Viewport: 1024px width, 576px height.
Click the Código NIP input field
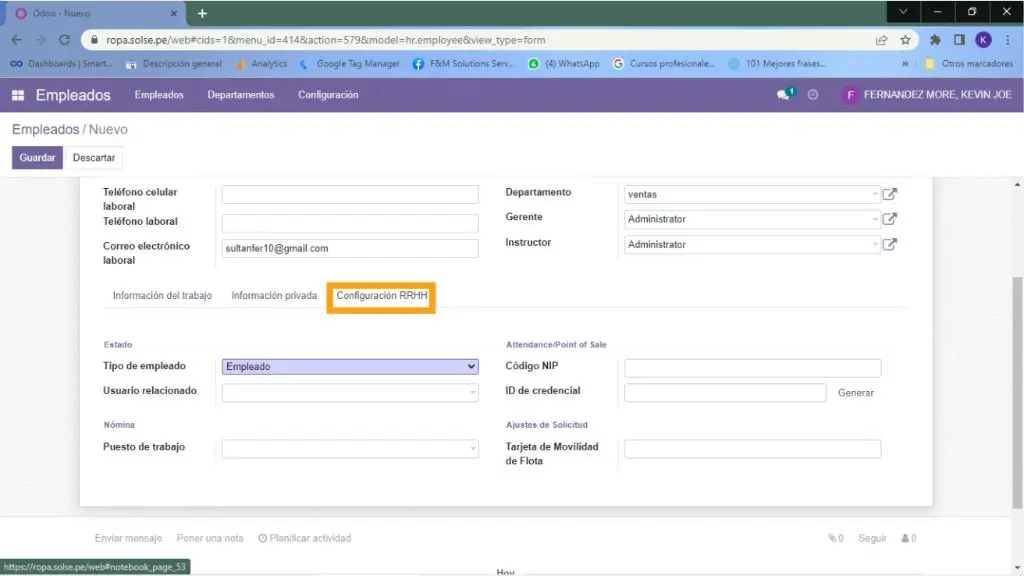(x=752, y=368)
